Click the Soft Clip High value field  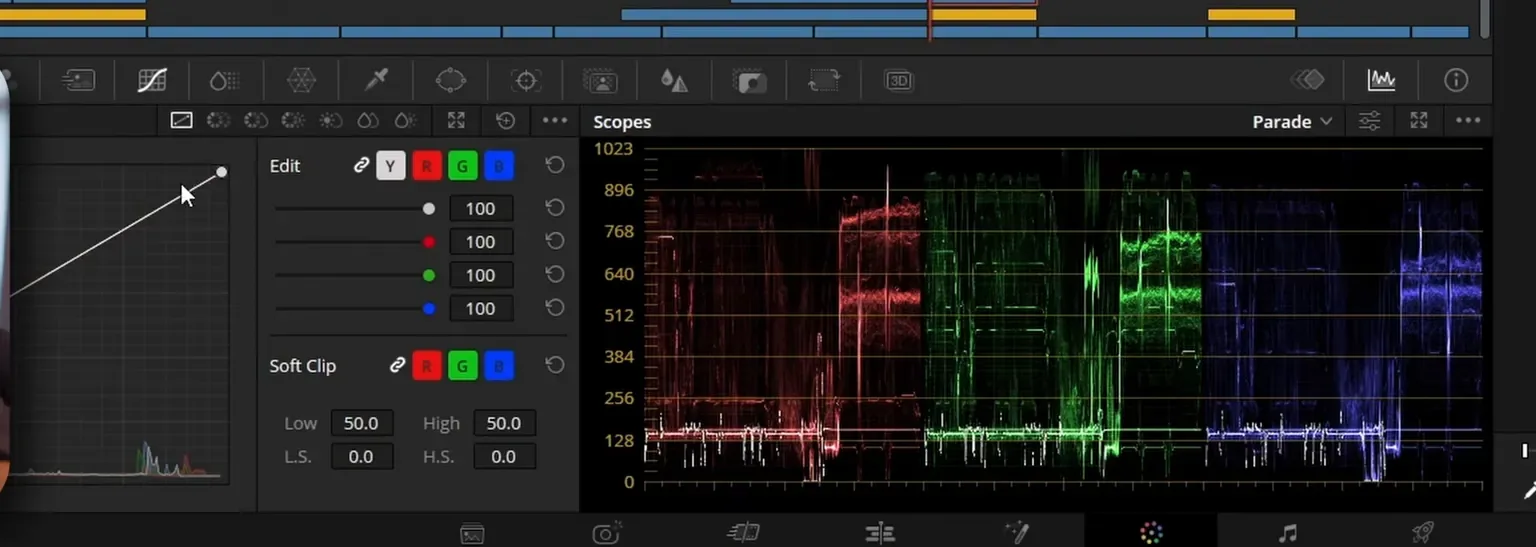504,423
